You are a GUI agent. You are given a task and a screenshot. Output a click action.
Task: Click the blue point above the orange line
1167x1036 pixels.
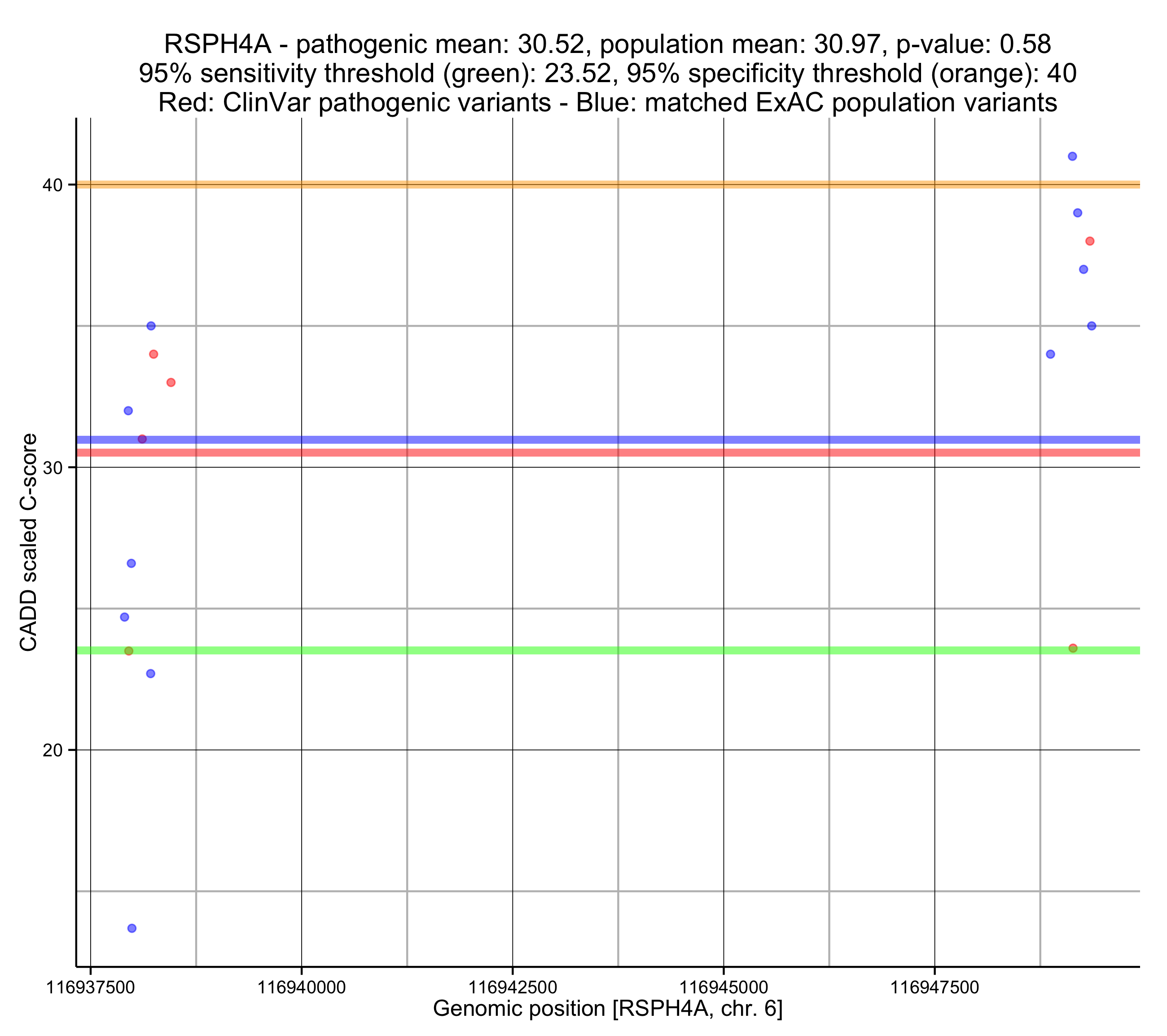(1072, 157)
